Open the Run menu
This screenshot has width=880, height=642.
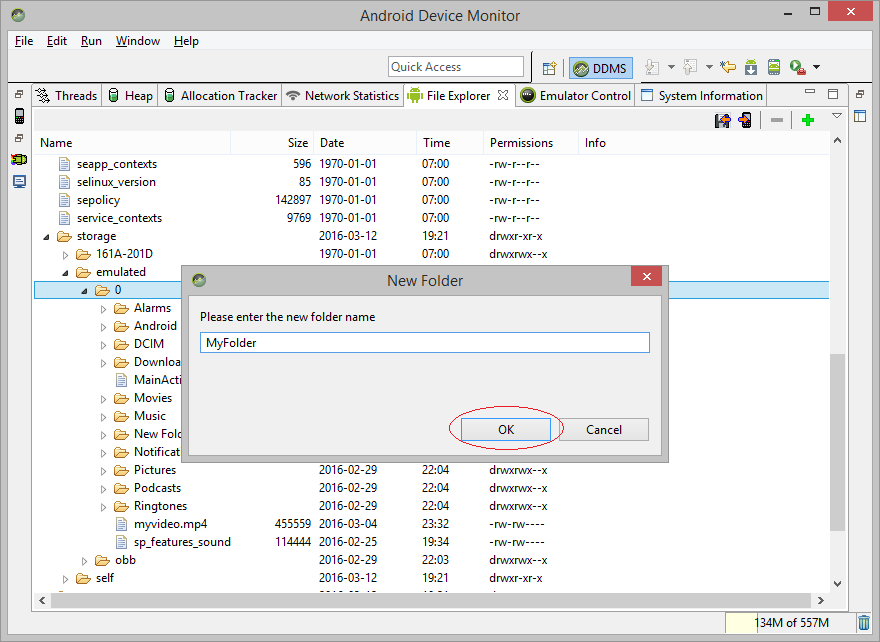click(91, 41)
